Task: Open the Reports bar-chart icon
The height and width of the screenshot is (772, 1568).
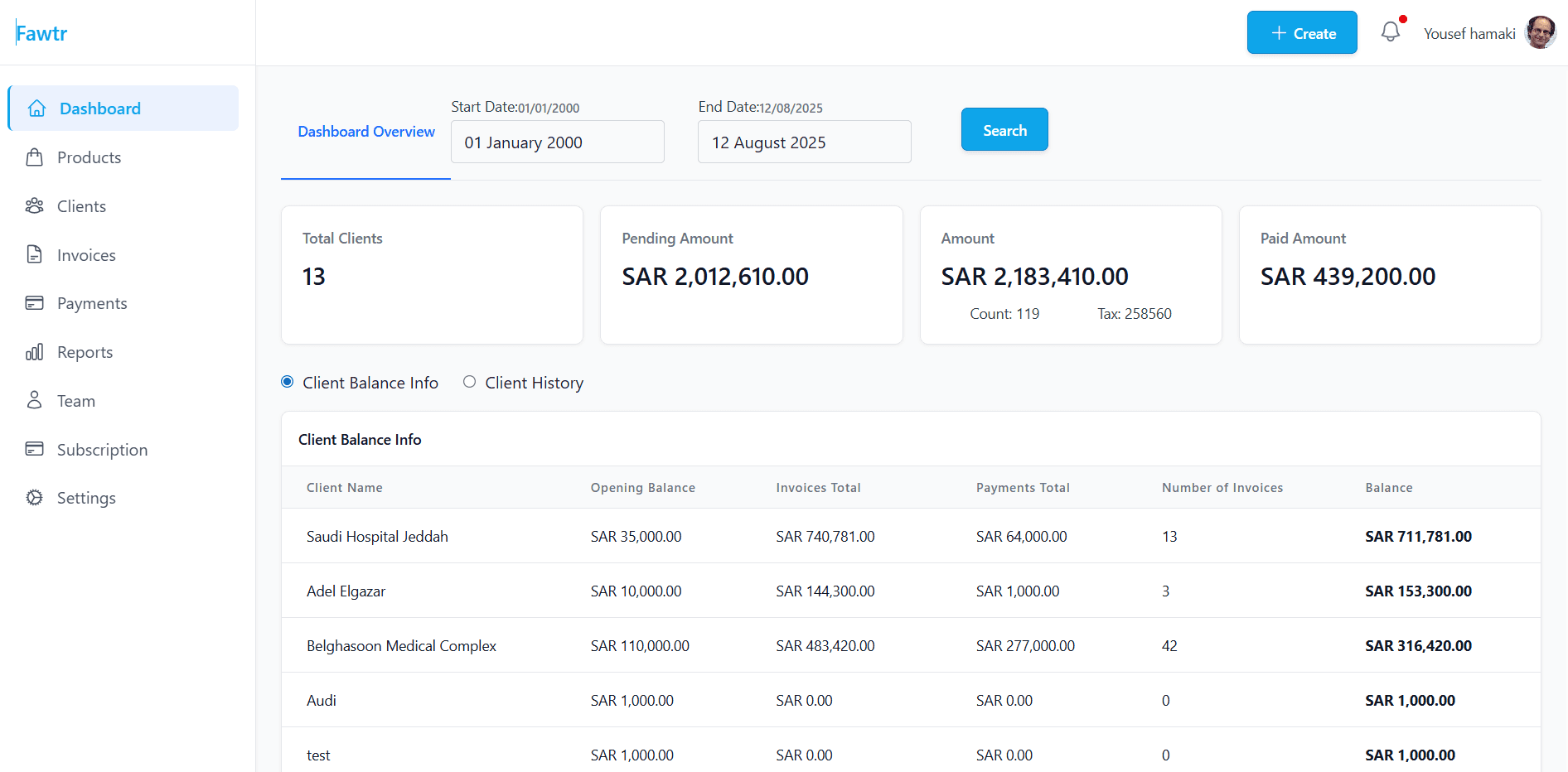Action: tap(35, 351)
